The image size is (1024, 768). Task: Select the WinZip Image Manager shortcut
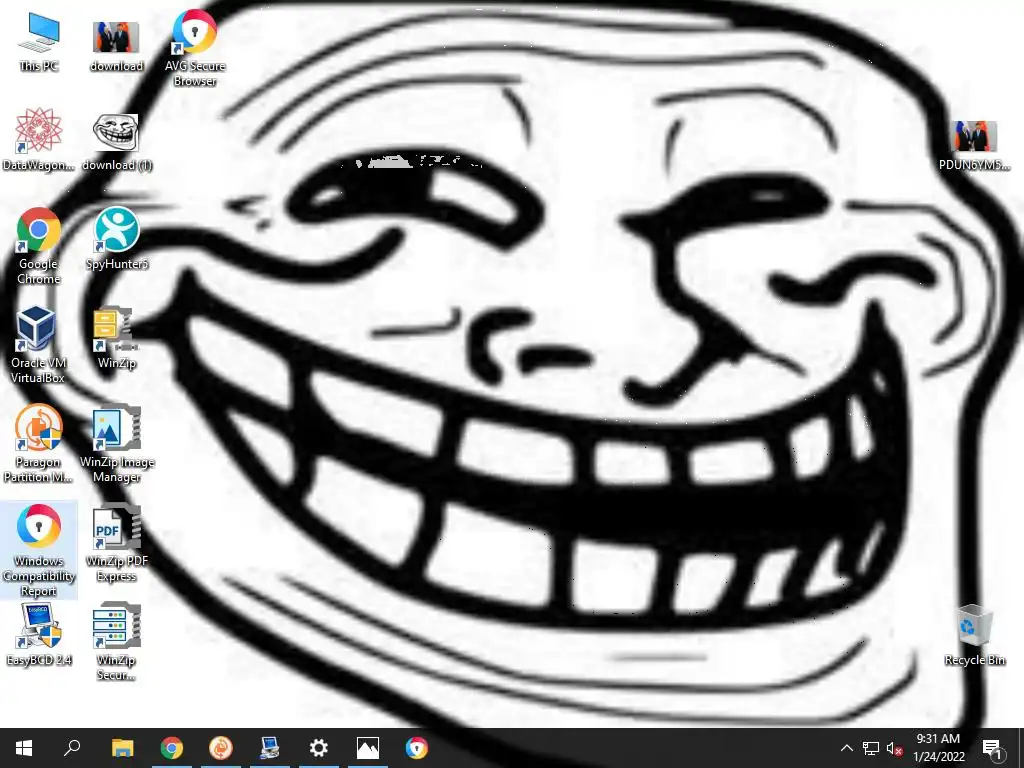[x=117, y=443]
